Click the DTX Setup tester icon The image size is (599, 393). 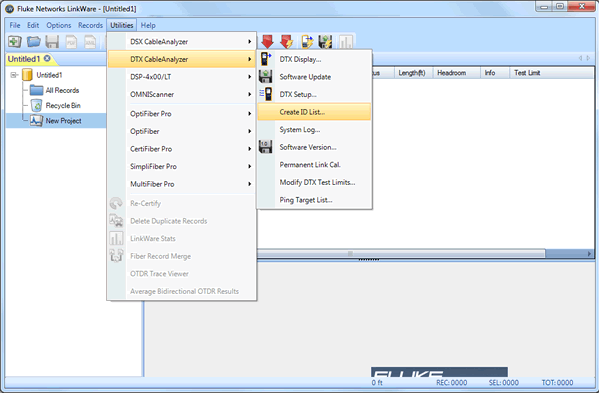click(x=266, y=94)
